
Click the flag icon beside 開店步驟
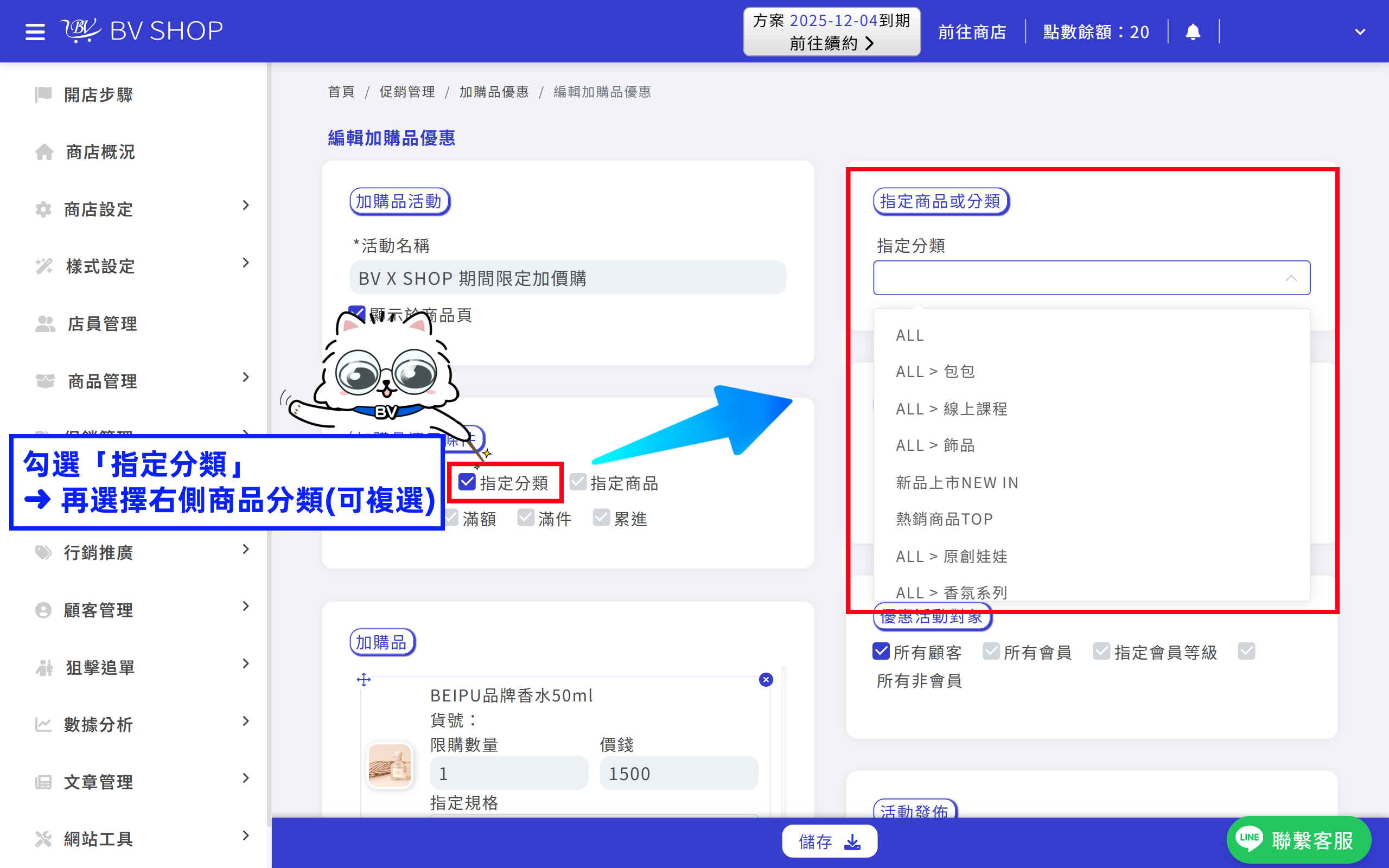tap(43, 94)
